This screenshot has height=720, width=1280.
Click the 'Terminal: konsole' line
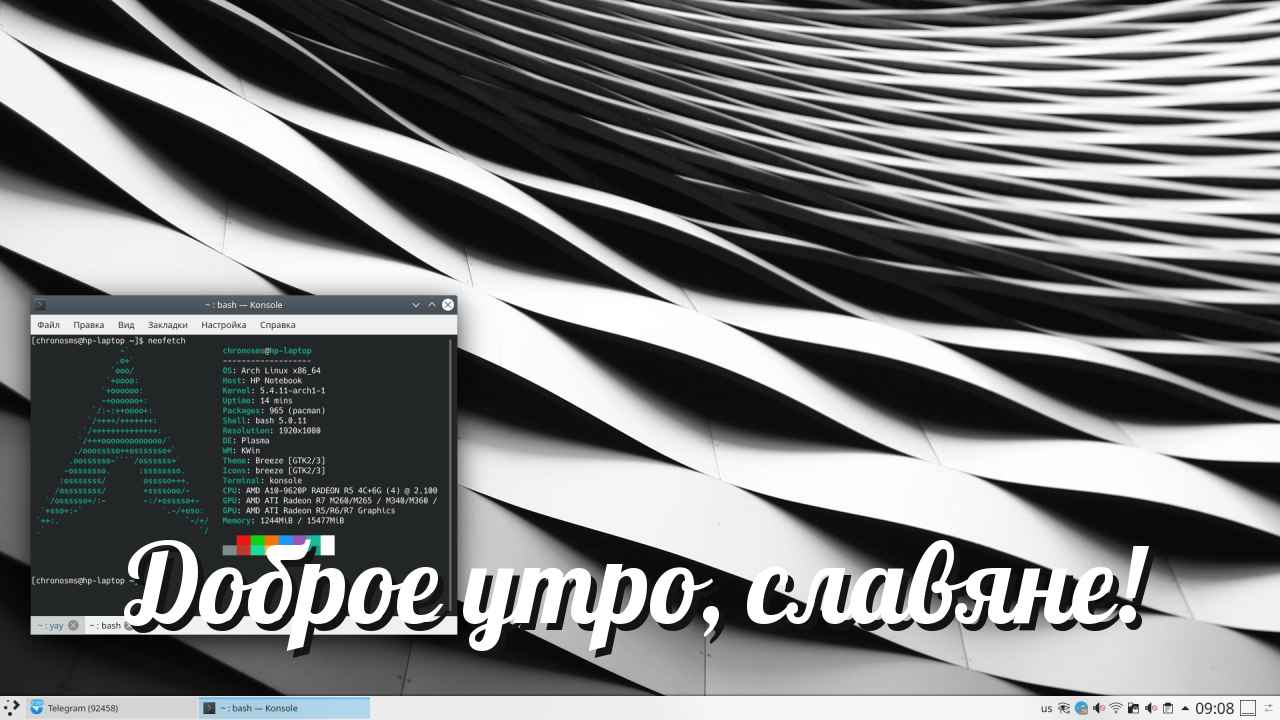[x=262, y=481]
